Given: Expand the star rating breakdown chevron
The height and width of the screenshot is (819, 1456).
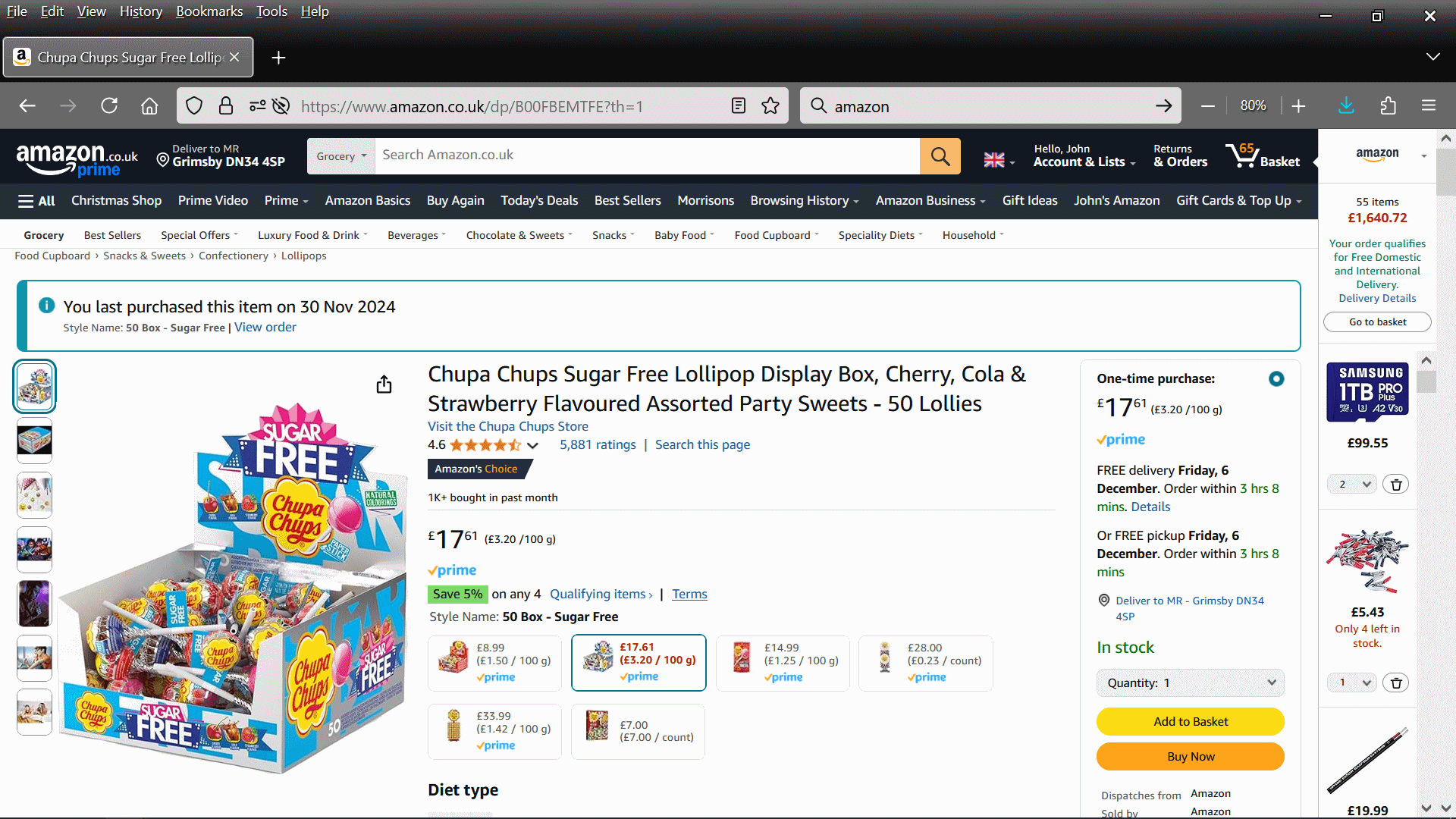Looking at the screenshot, I should pyautogui.click(x=533, y=446).
